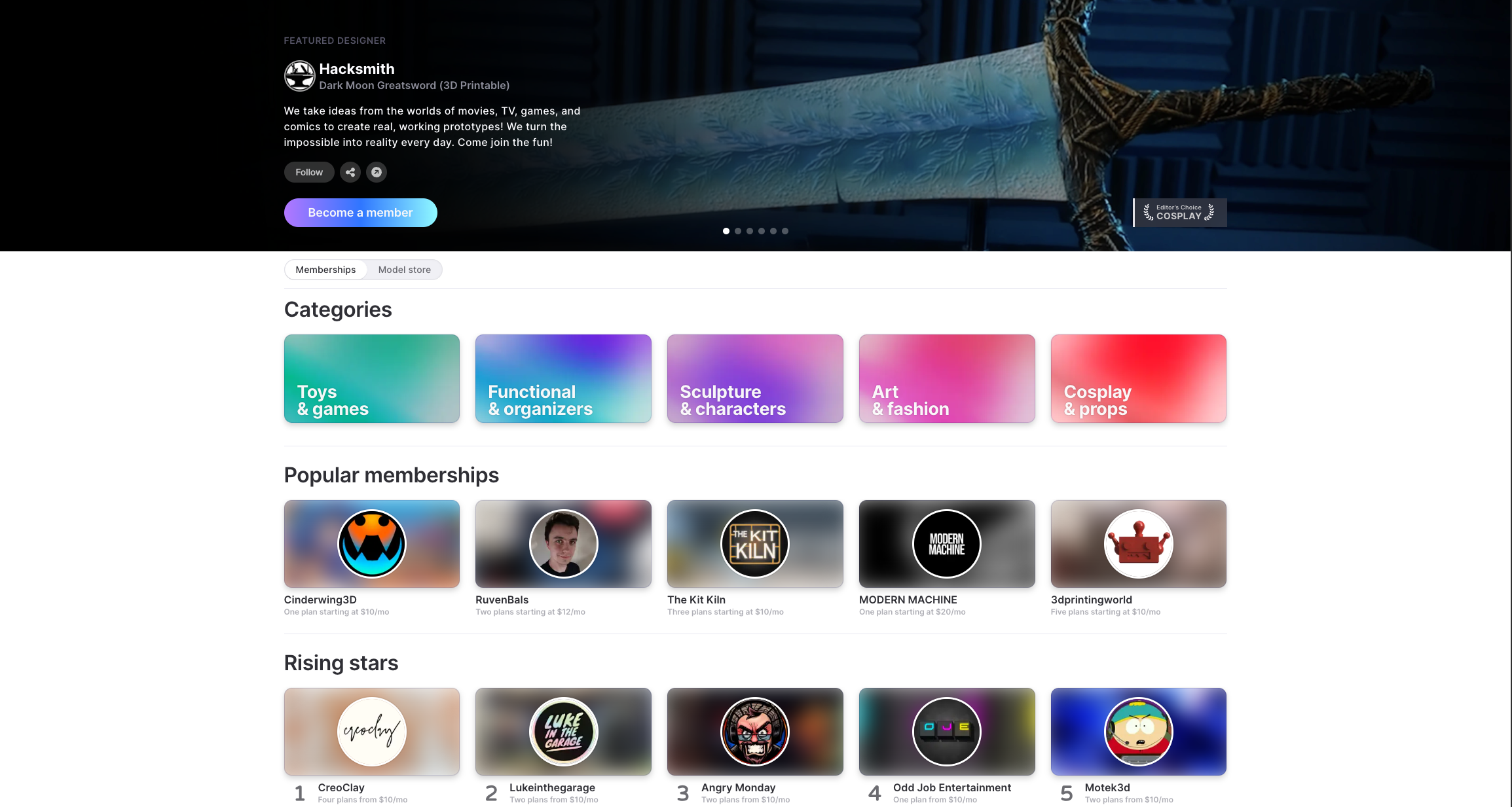Open Cinderwing3D membership avatar

371,543
